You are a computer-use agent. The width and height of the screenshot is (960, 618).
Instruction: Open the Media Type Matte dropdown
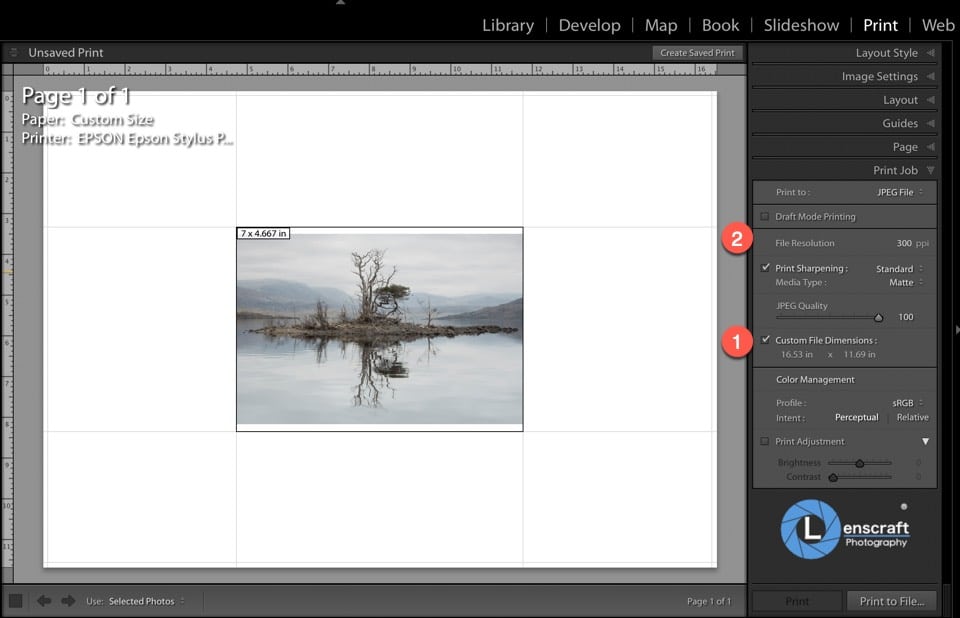click(x=903, y=281)
